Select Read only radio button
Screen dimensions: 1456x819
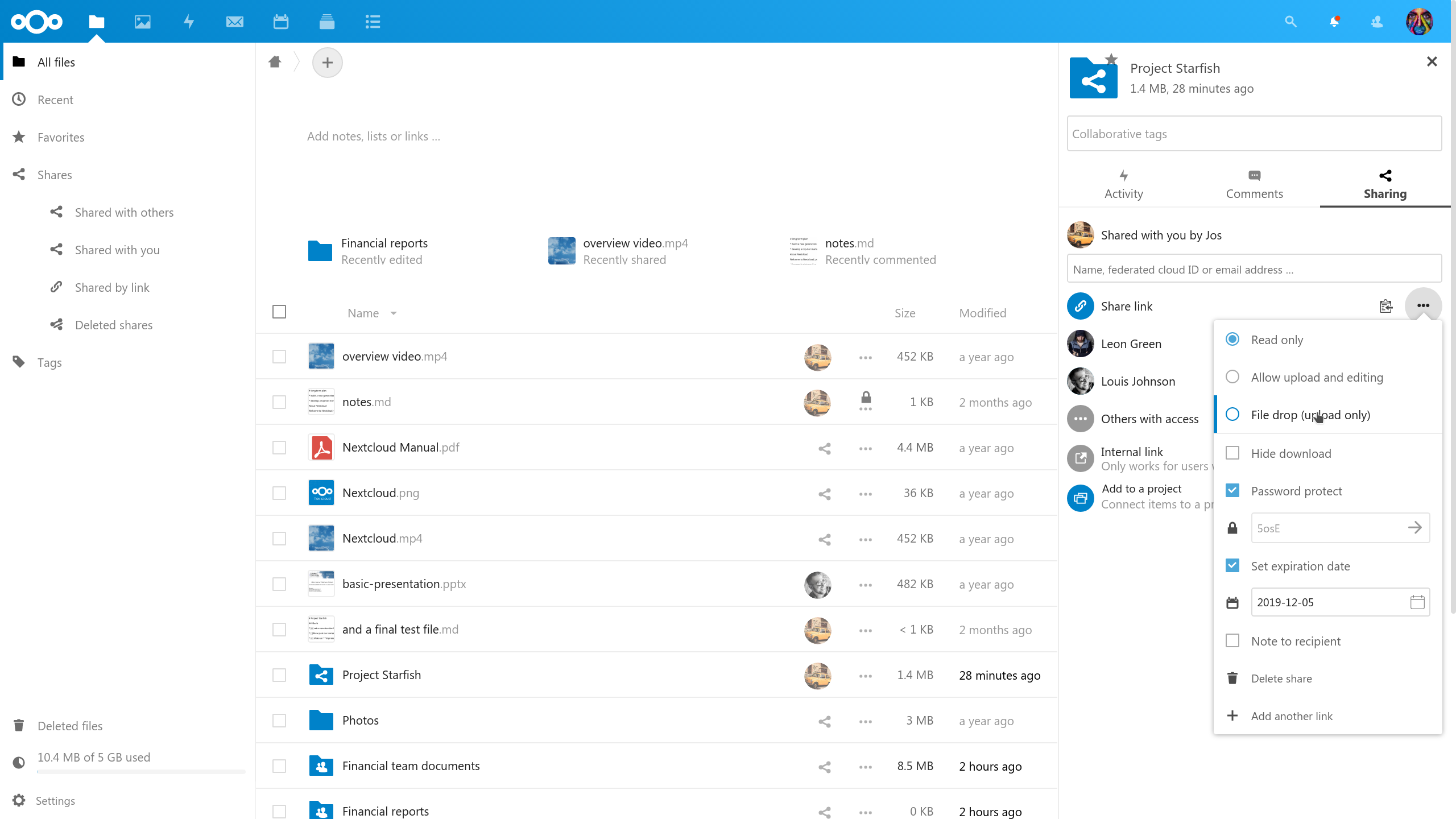point(1233,339)
